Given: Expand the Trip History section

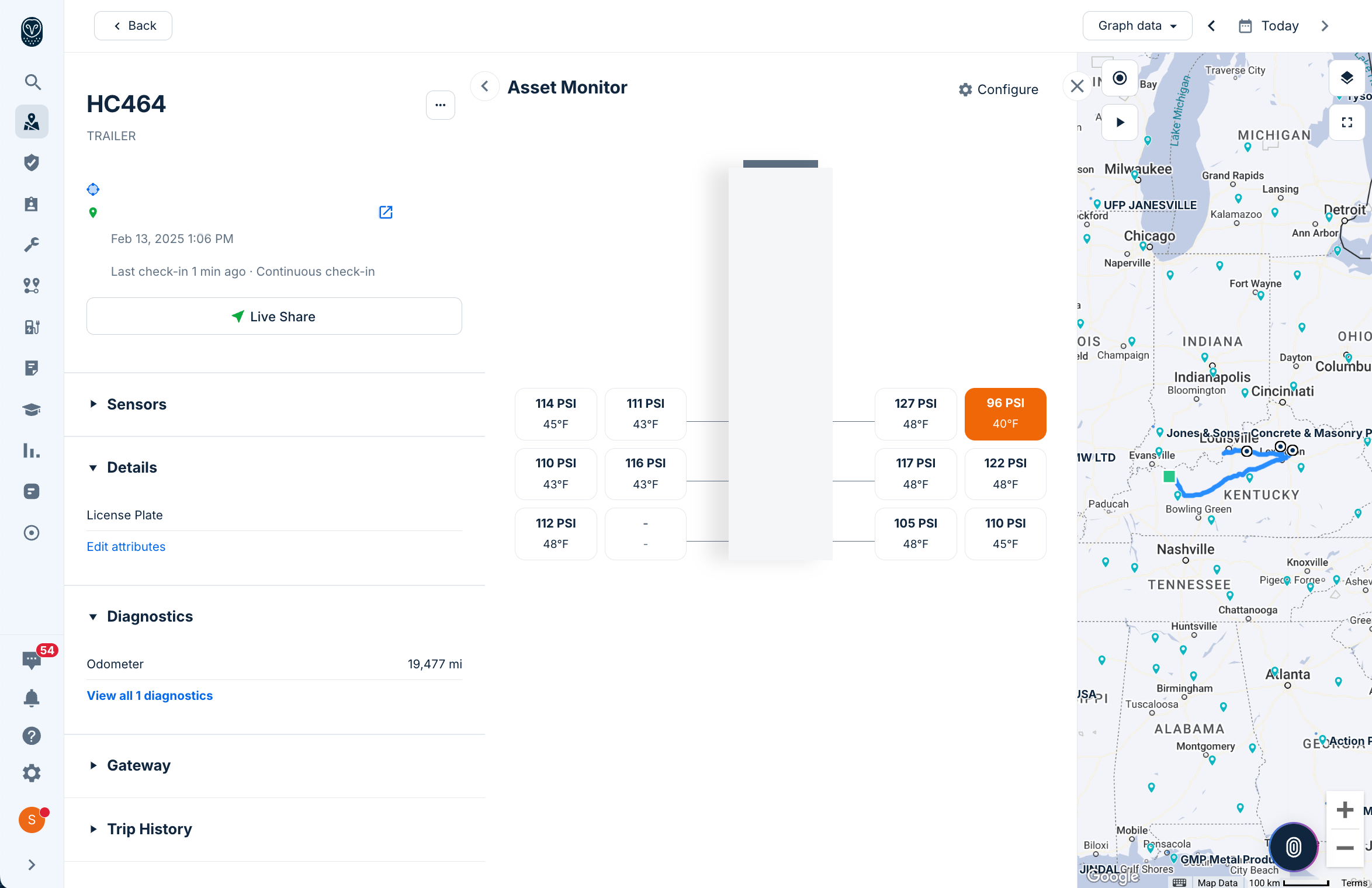Looking at the screenshot, I should coord(150,829).
